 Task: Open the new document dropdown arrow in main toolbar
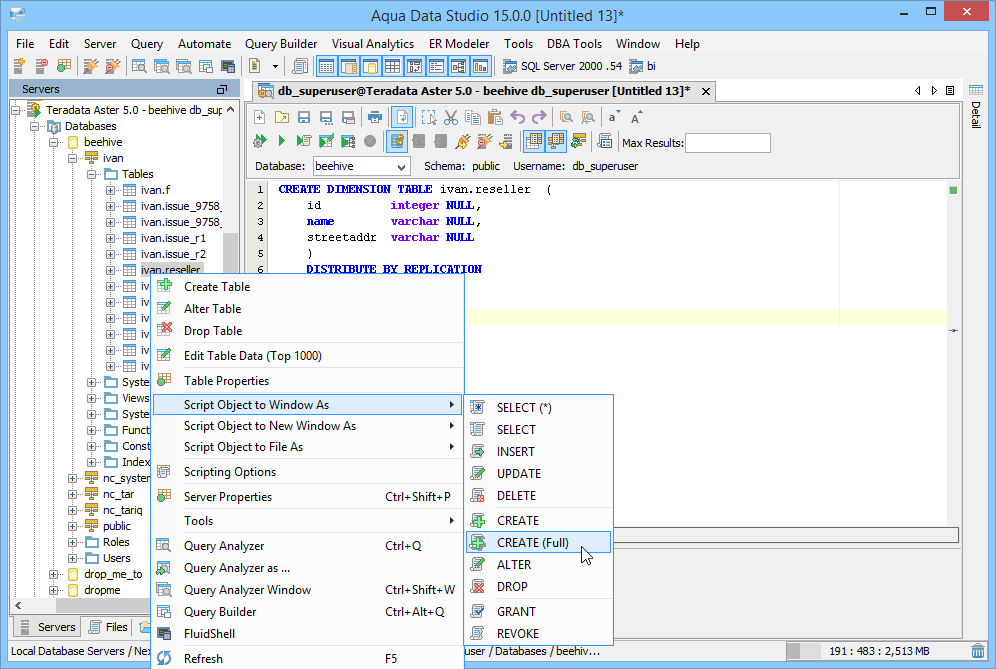click(275, 66)
